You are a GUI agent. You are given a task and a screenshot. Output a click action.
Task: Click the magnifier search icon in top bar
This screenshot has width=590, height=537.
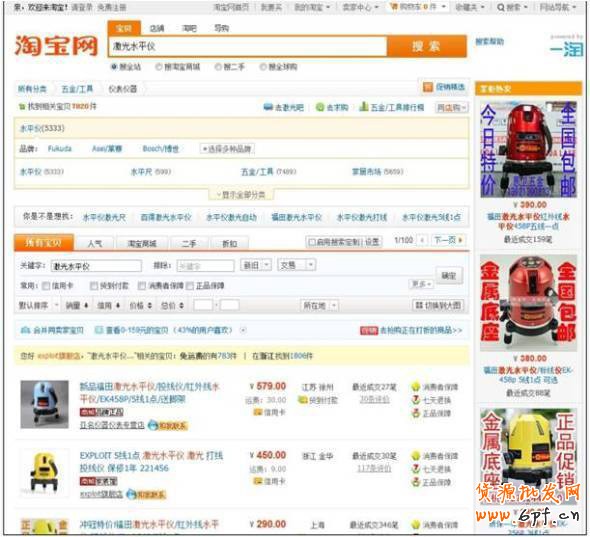500,7
